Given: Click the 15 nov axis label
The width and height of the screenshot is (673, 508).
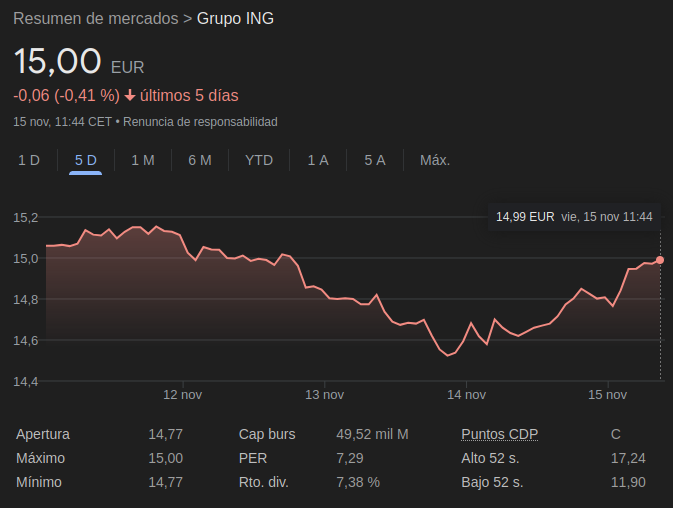Looking at the screenshot, I should [x=607, y=395].
